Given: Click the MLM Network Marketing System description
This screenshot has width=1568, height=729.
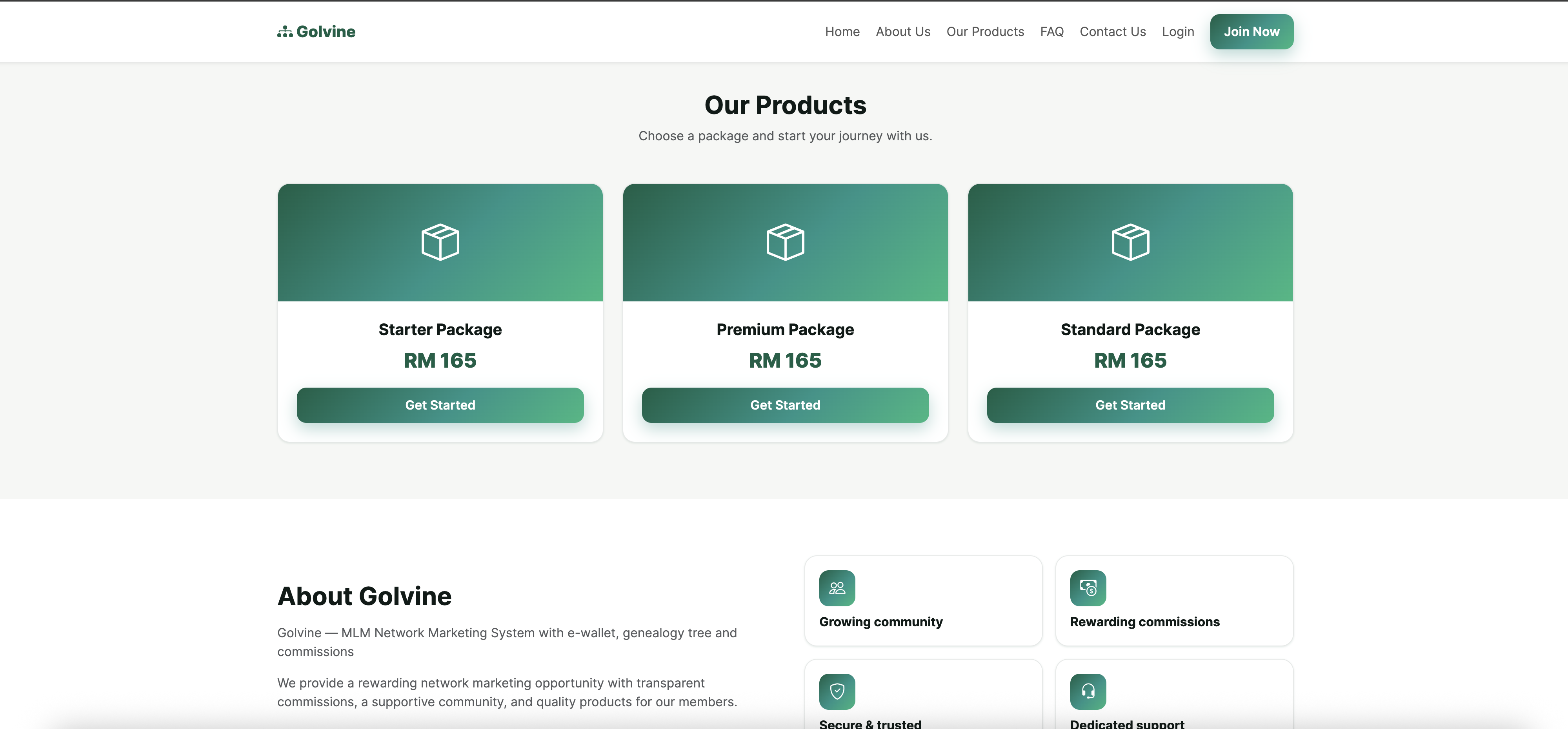Looking at the screenshot, I should click(x=507, y=642).
